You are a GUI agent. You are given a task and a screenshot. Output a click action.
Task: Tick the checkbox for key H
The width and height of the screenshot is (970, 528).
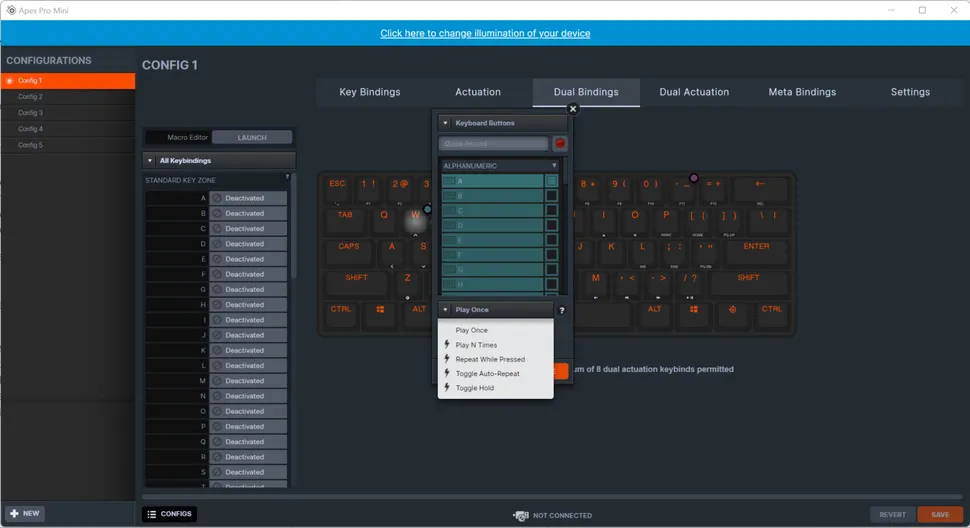click(x=551, y=284)
